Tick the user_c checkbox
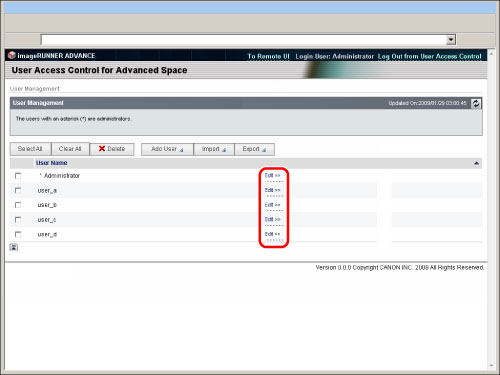Screen dimensions: 500x375 (x=18, y=220)
